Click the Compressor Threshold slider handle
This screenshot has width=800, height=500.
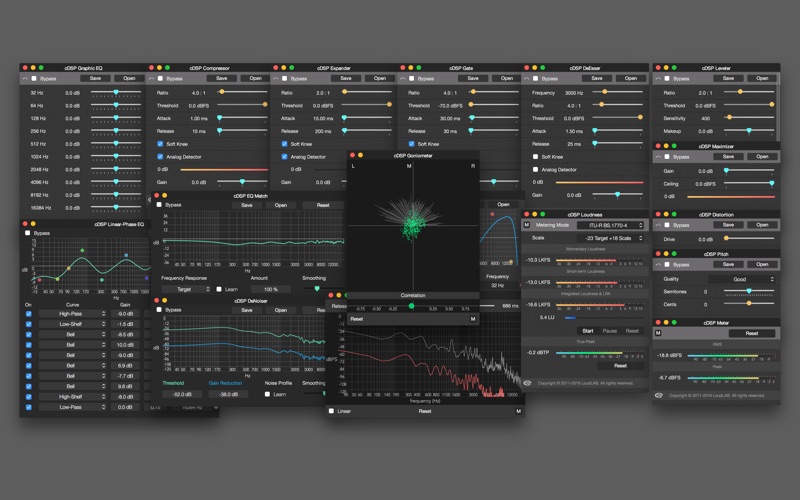(265, 105)
